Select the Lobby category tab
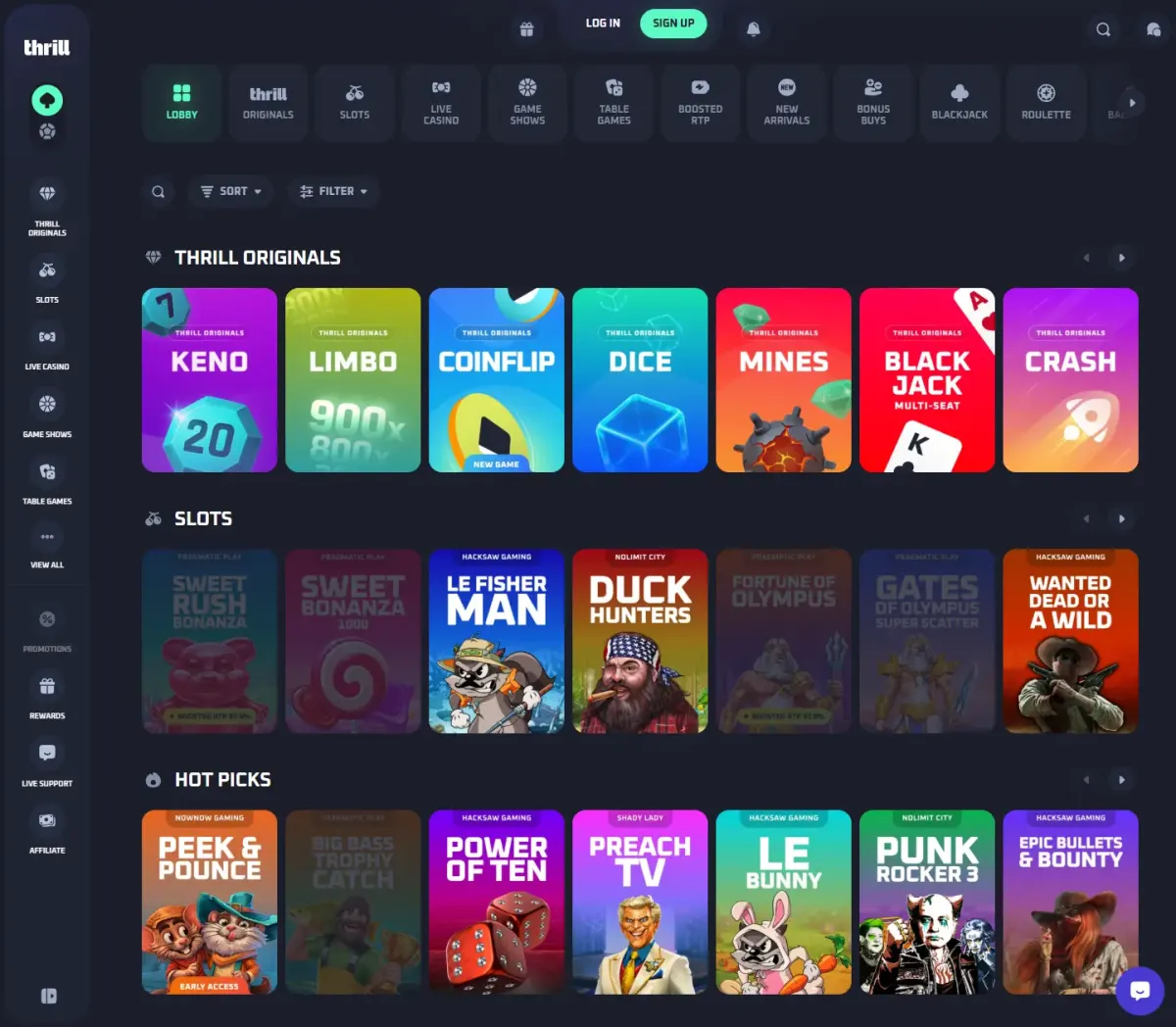 pos(181,103)
